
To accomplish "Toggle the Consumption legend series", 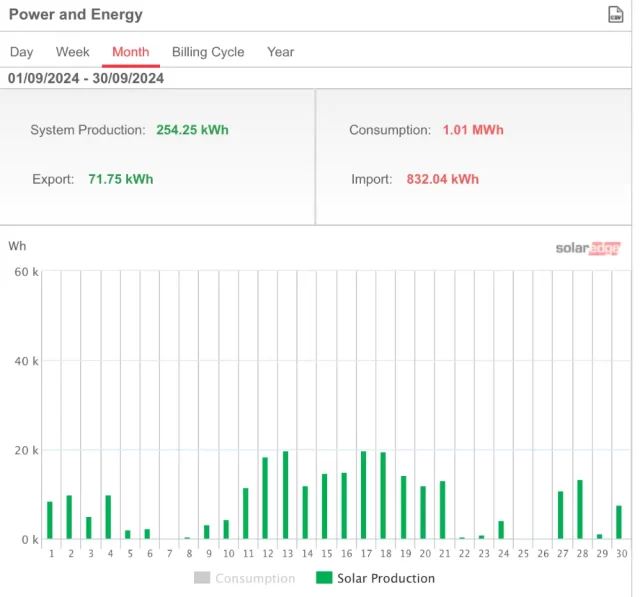I will pos(244,578).
